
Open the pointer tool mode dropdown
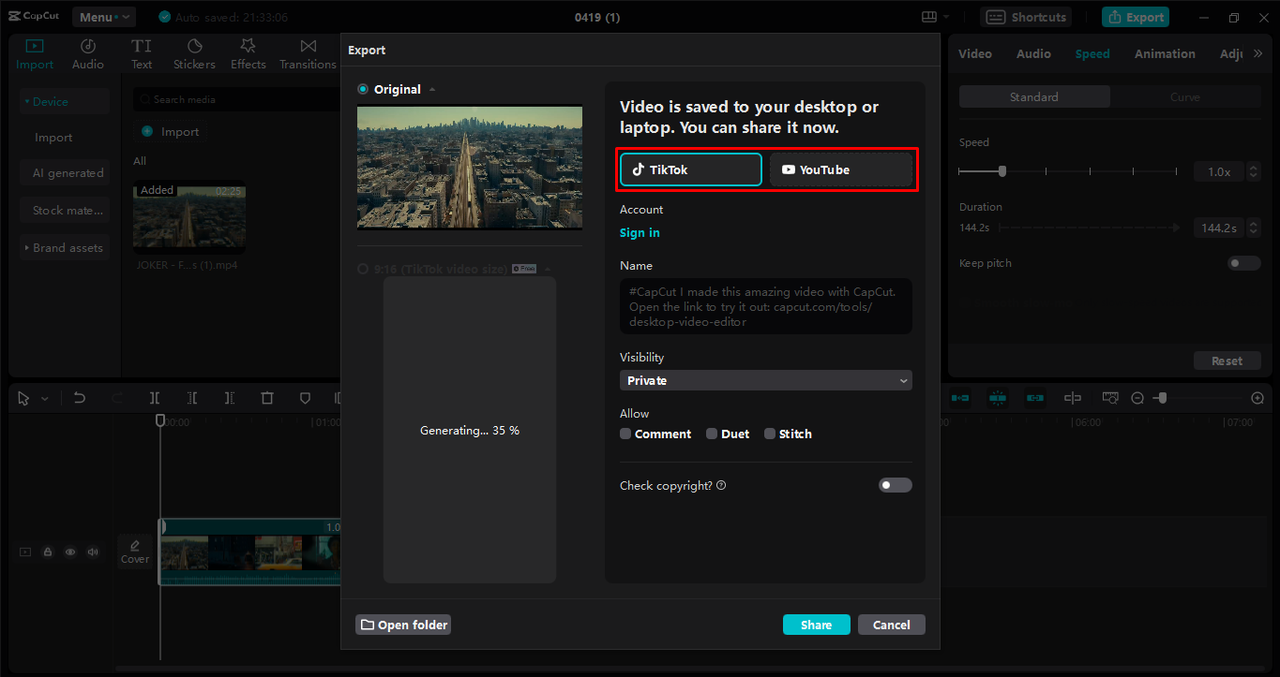pyautogui.click(x=44, y=399)
